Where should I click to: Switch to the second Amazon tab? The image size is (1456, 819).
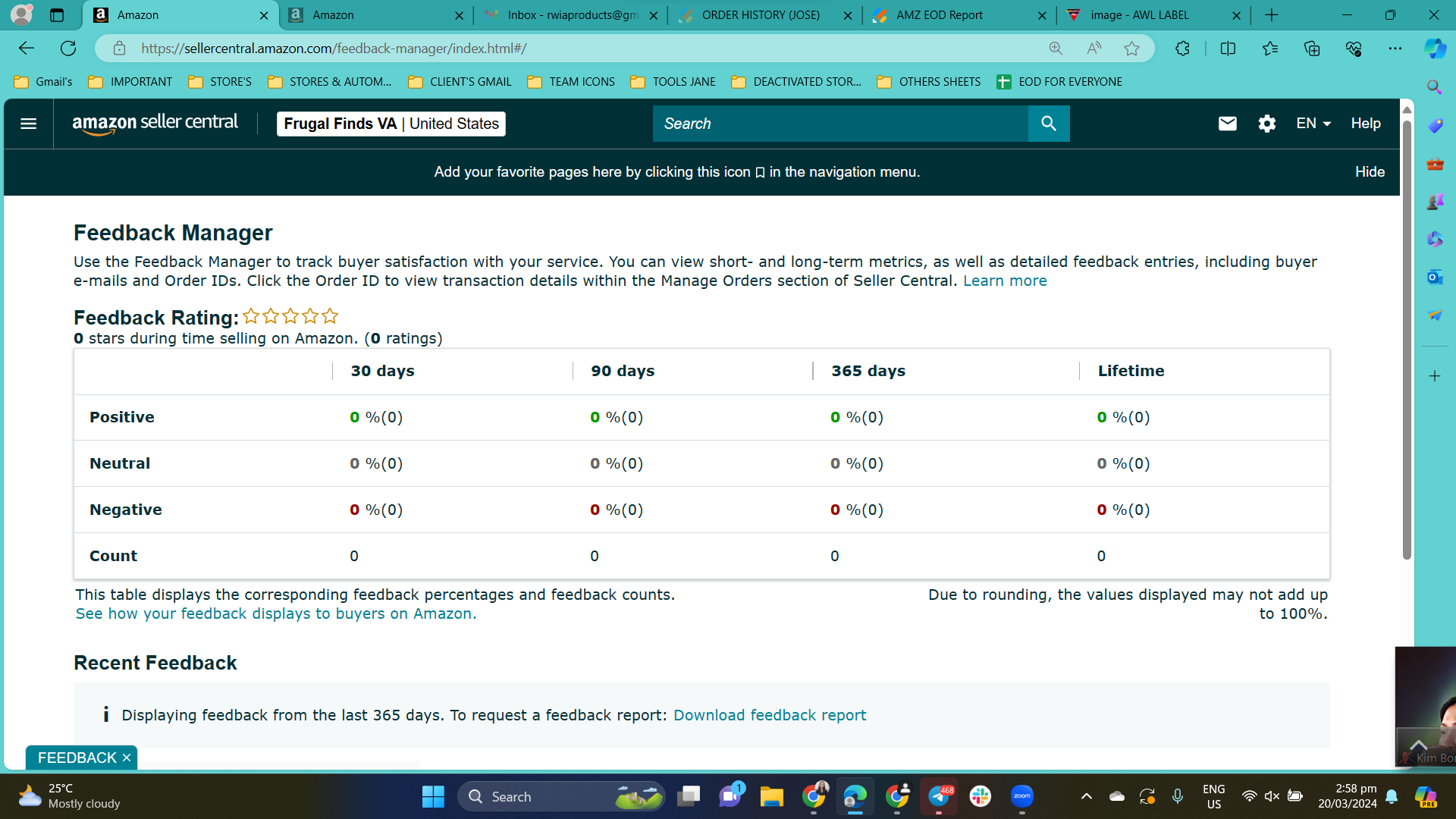(x=377, y=15)
